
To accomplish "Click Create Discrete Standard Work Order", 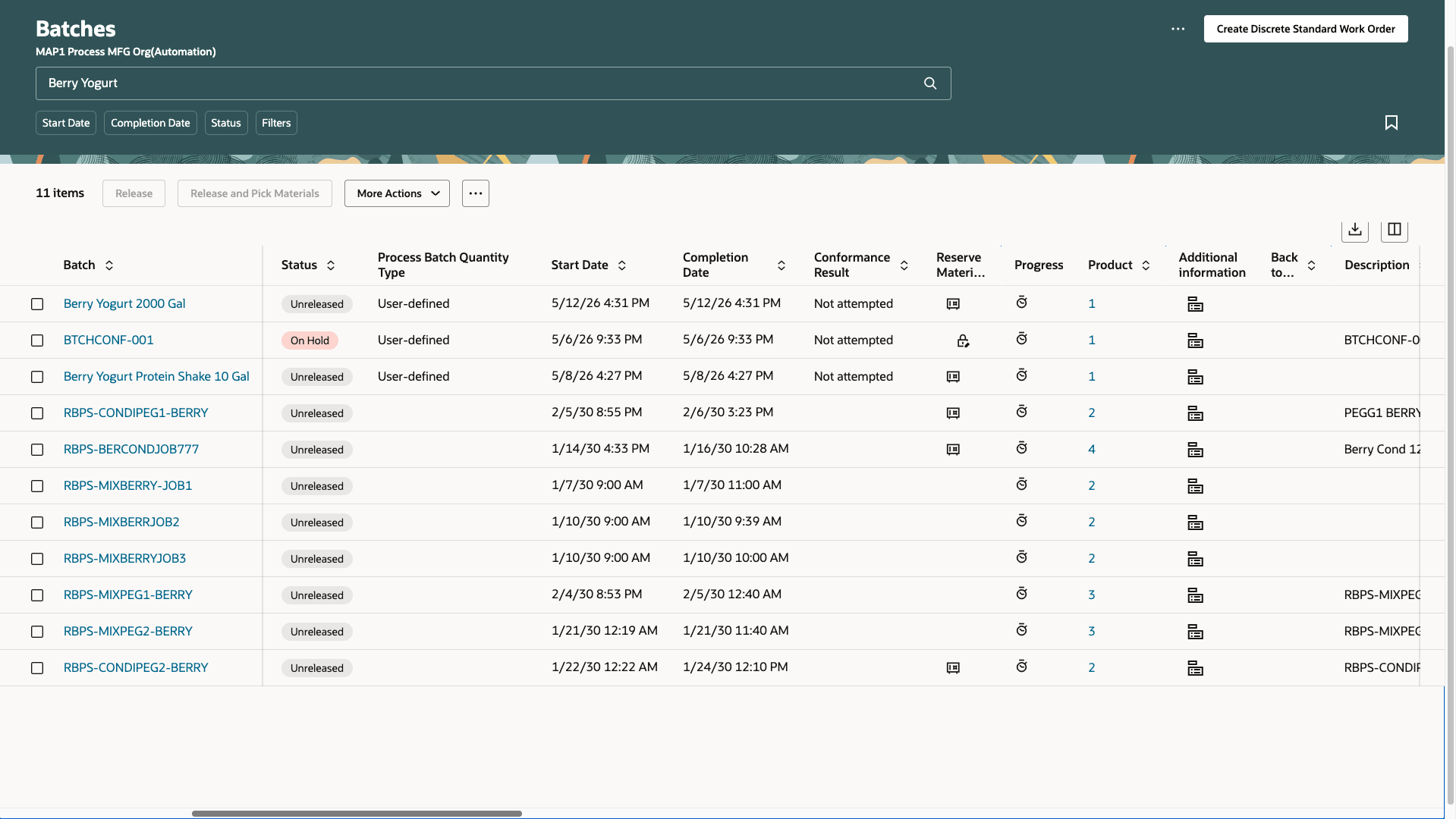I will (x=1306, y=29).
